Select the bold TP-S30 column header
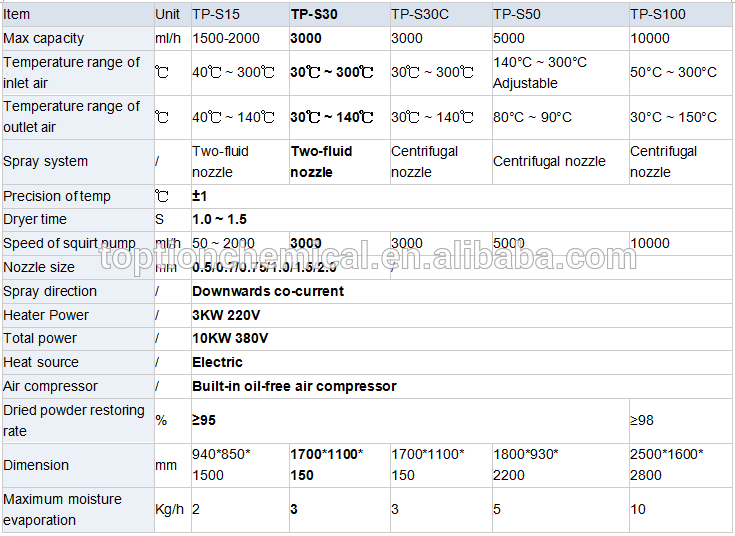Screen dimensions: 735x536 (x=314, y=15)
